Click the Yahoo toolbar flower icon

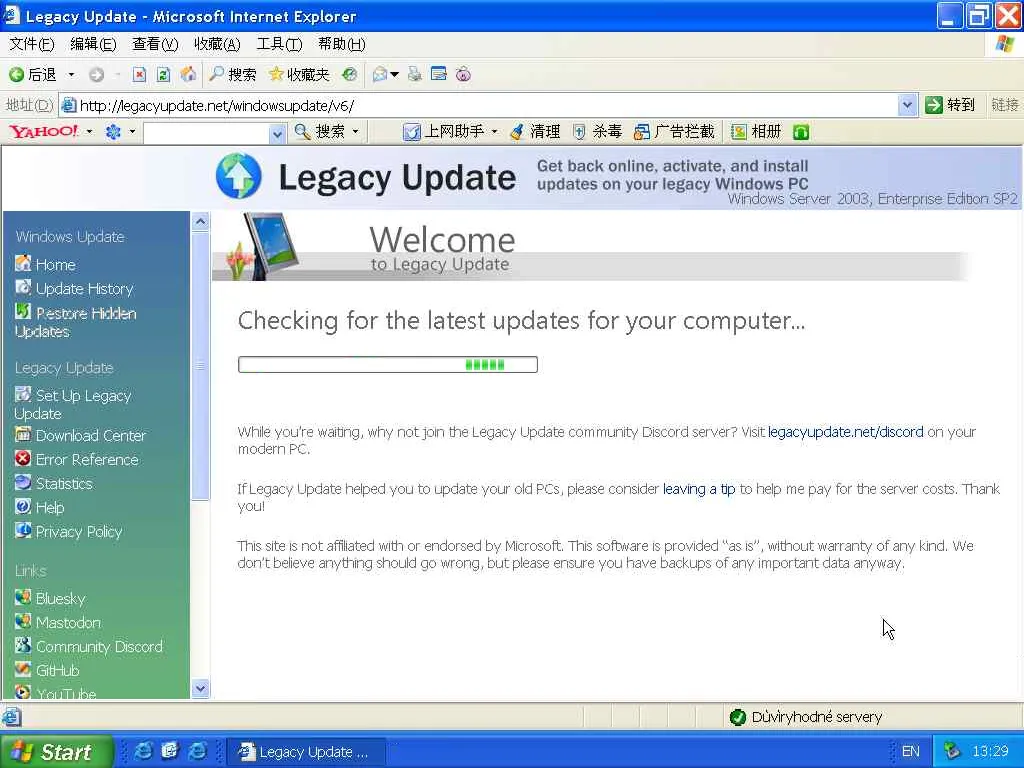114,132
